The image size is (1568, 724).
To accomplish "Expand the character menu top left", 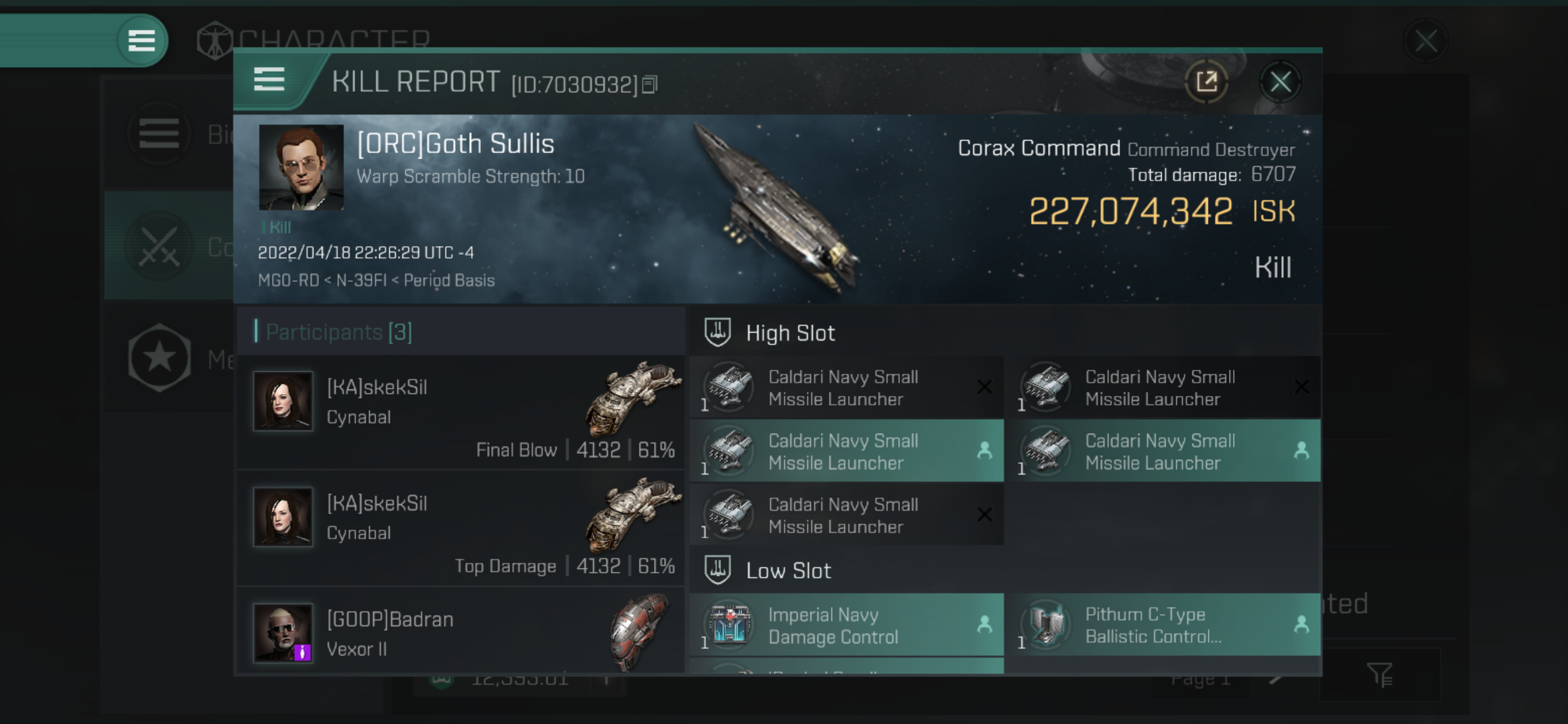I will coord(140,40).
